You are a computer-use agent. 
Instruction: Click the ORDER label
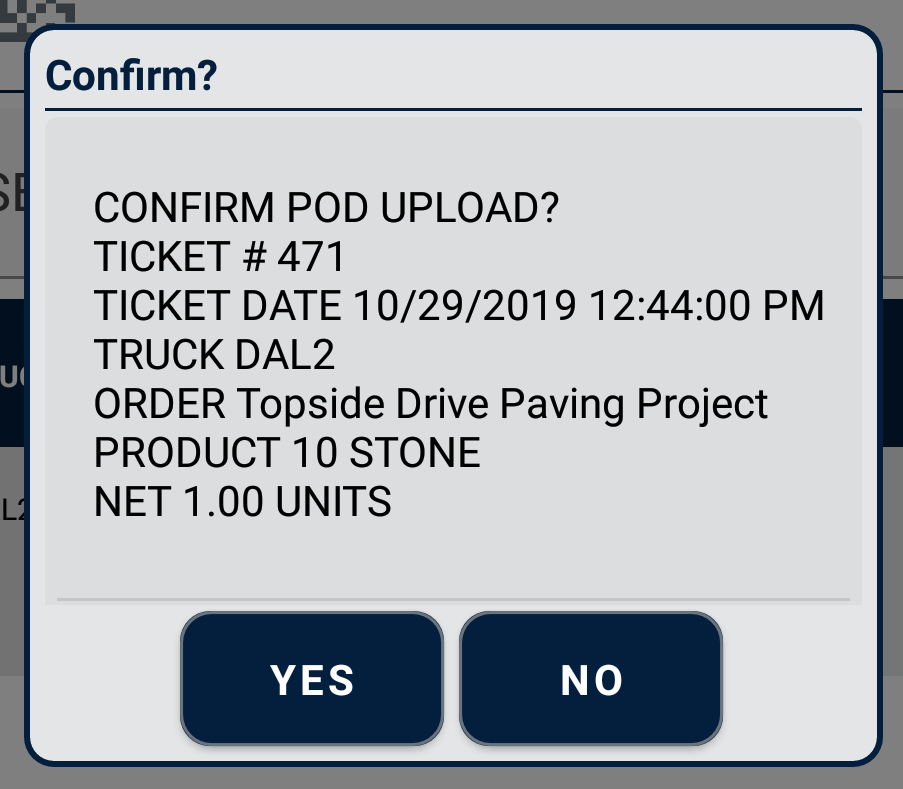tap(159, 404)
